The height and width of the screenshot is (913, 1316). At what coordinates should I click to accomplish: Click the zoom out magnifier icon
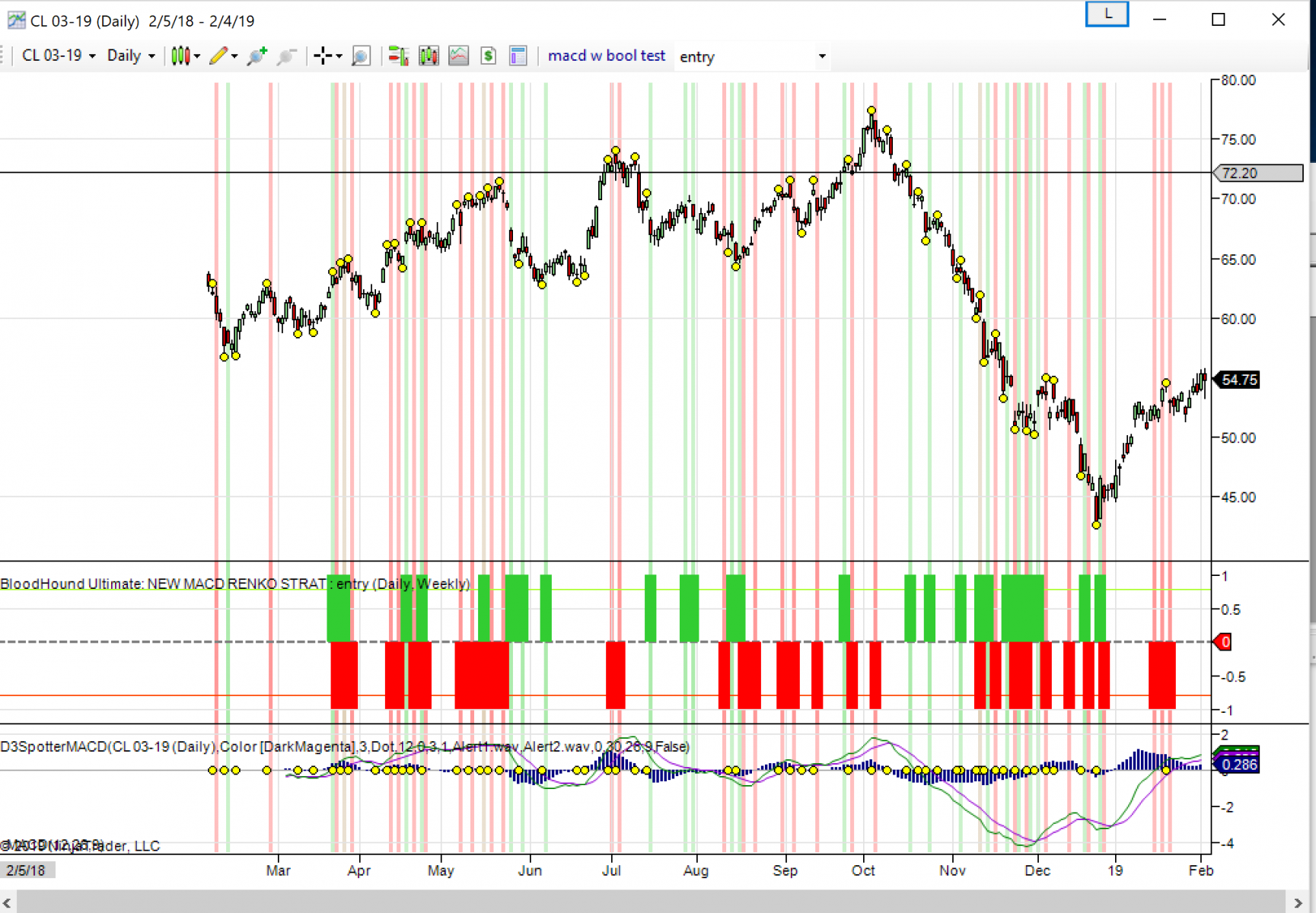coord(286,56)
